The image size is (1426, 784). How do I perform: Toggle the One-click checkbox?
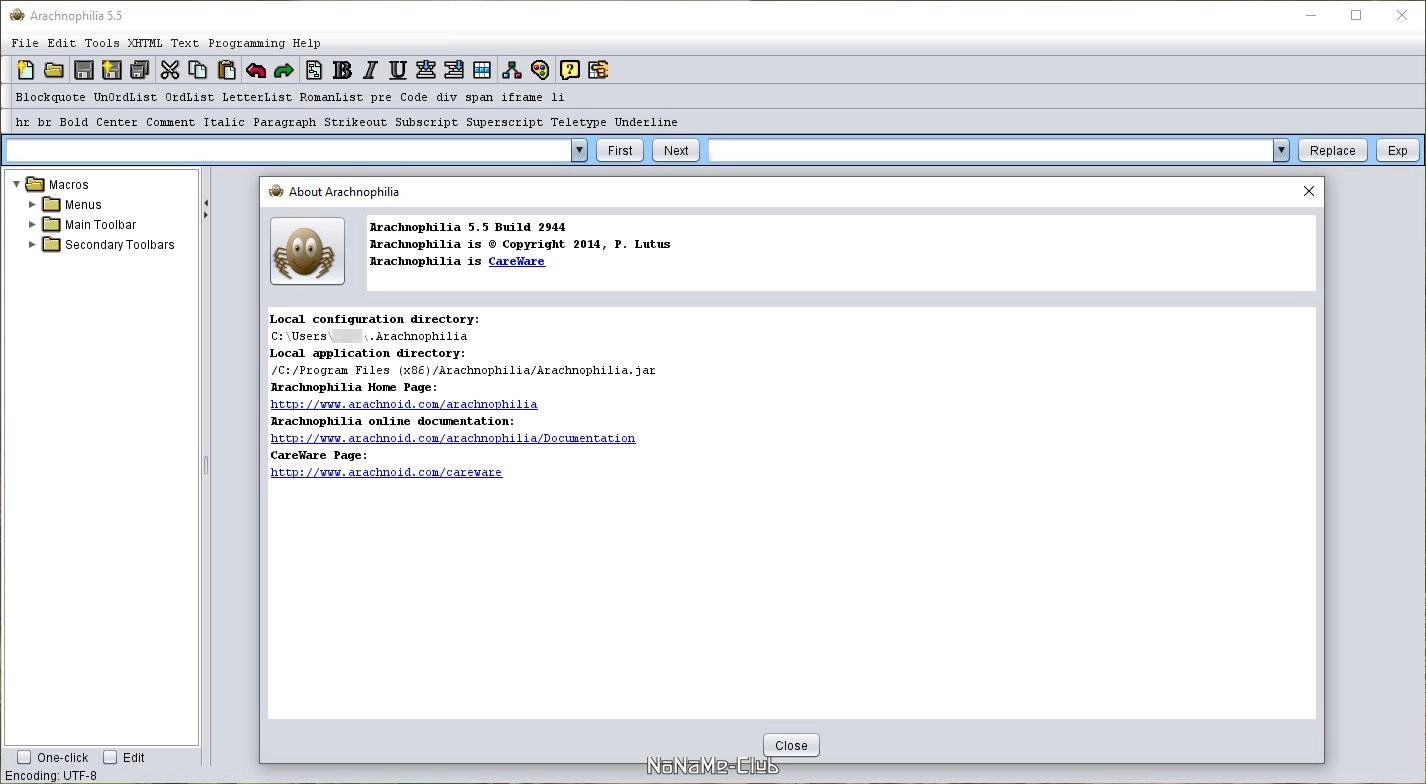click(x=24, y=757)
